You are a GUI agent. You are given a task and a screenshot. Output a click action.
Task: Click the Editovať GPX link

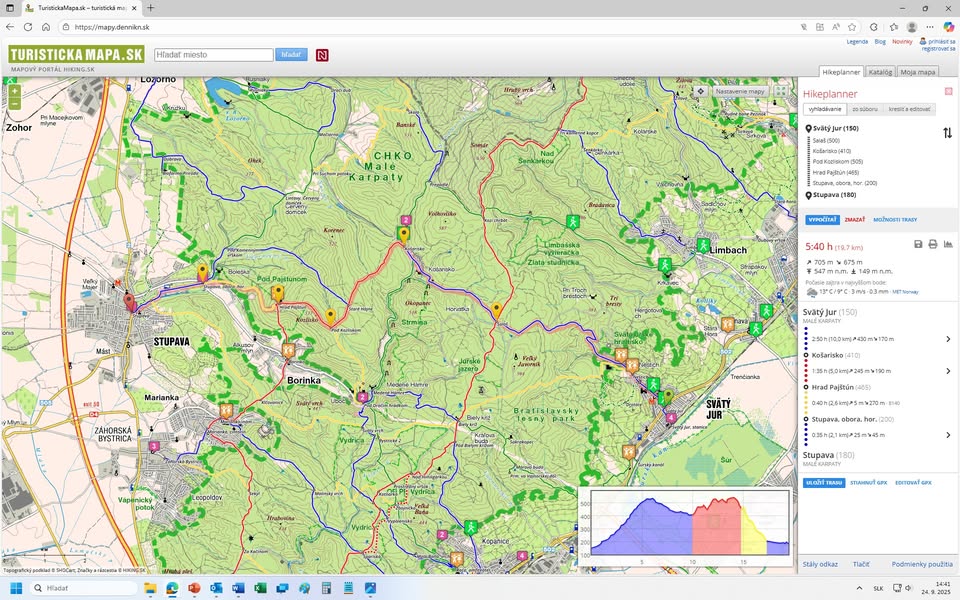pos(913,482)
